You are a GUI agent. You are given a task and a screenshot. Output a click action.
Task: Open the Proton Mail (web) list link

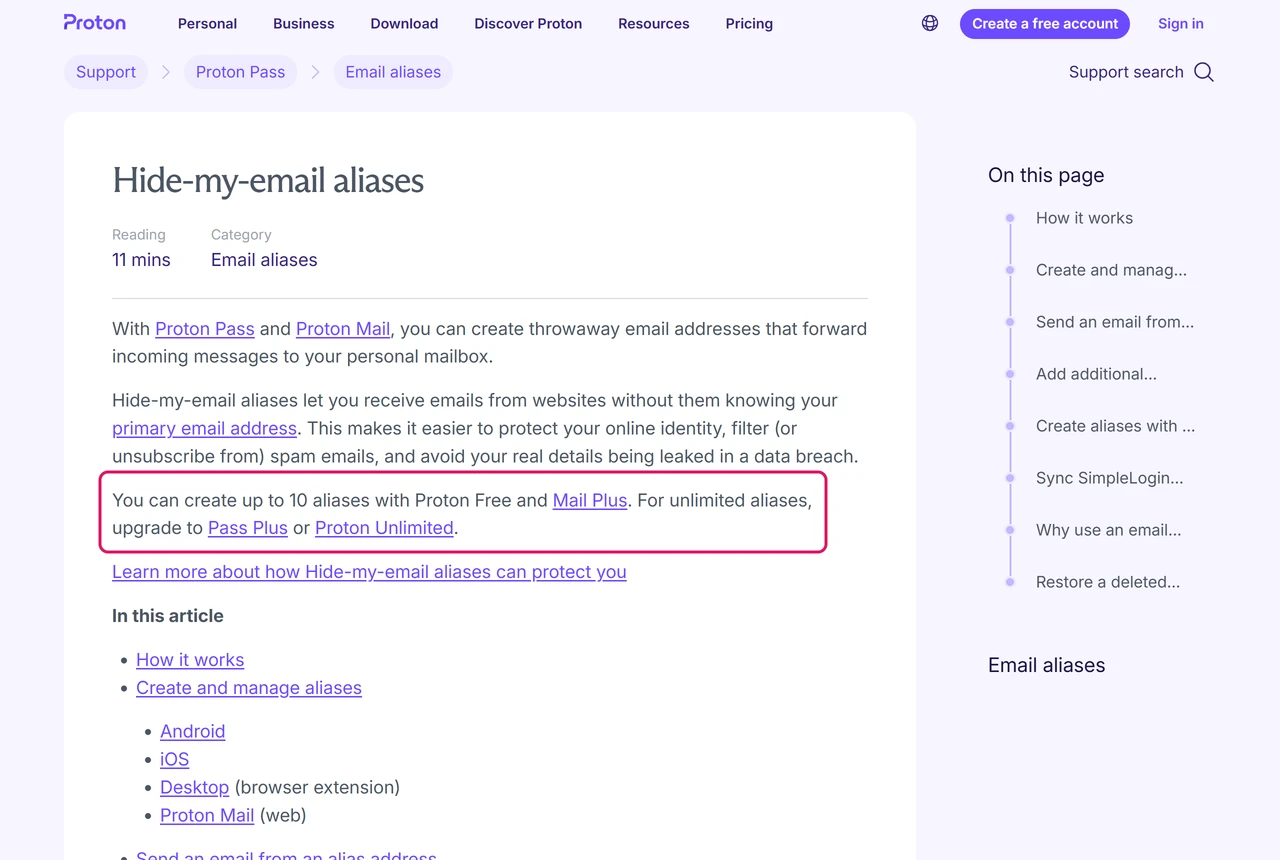tap(207, 816)
